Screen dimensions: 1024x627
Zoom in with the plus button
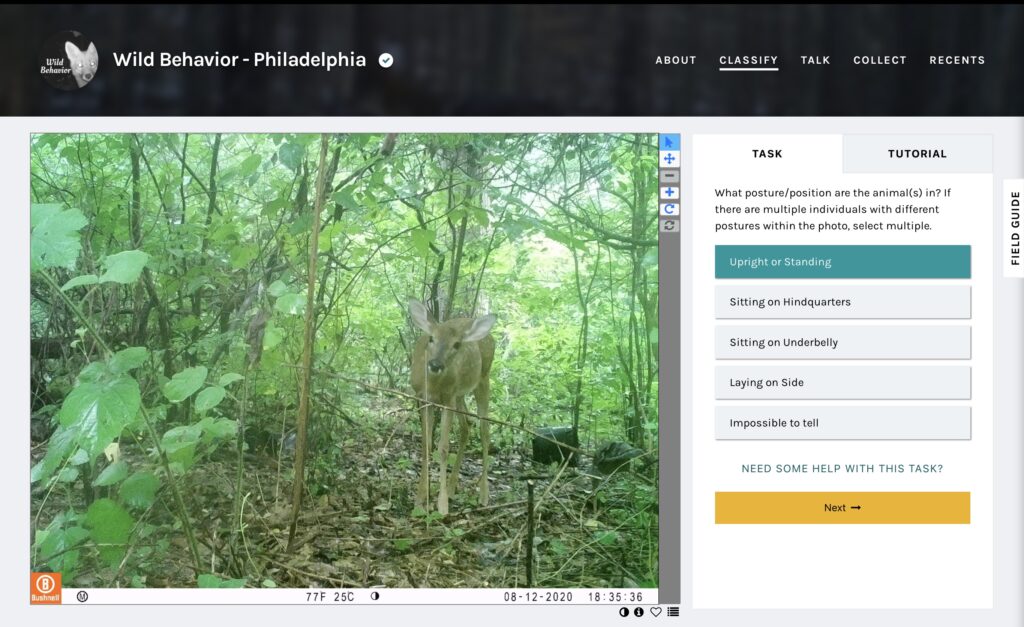coord(669,193)
